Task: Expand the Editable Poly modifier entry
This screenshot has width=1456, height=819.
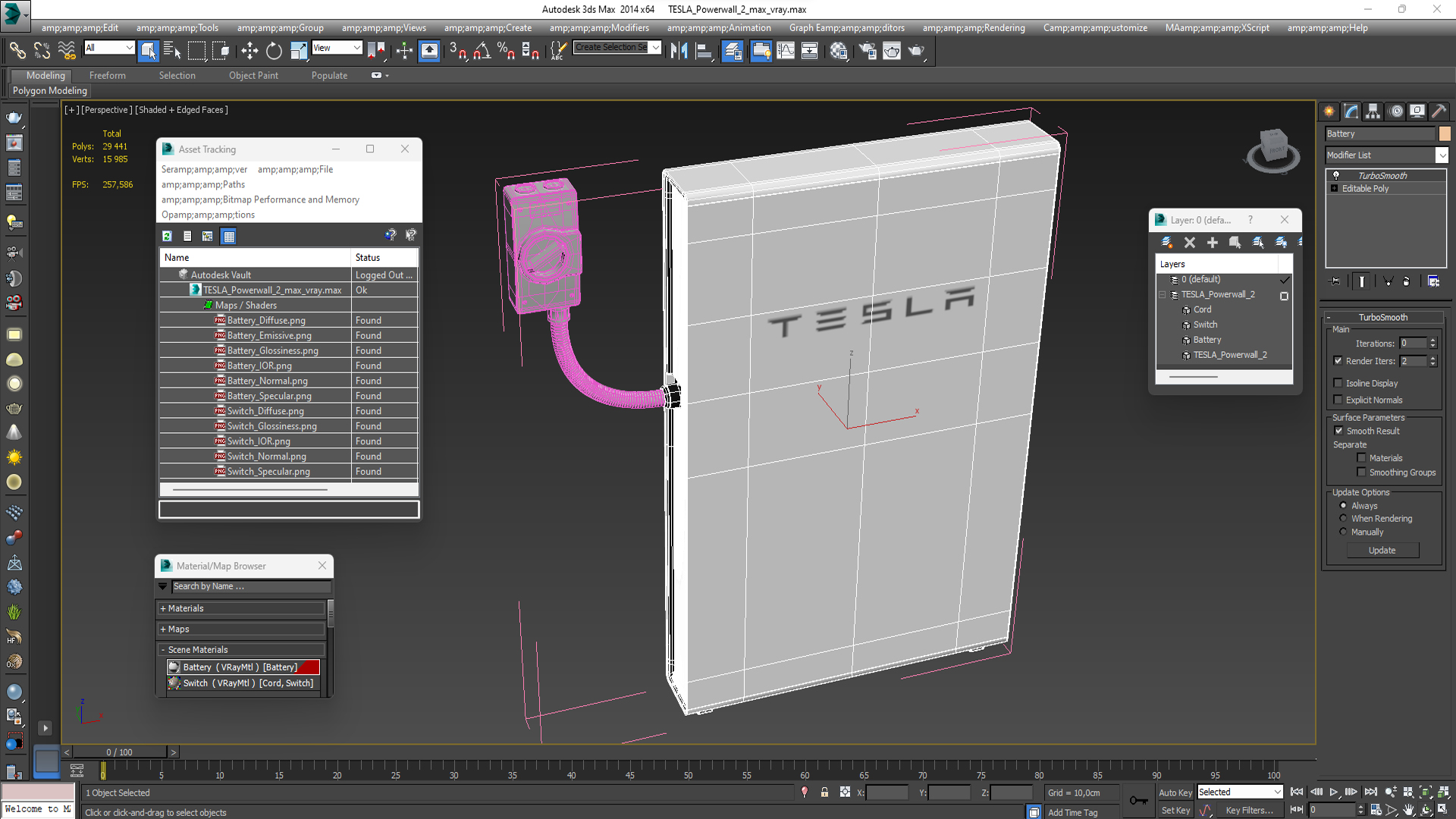Action: pos(1335,188)
